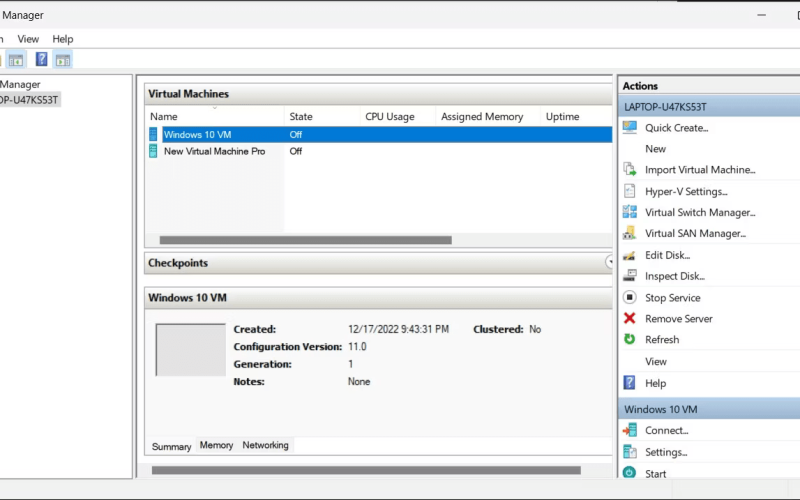
Task: Switch to the Memory tab
Action: (216, 445)
